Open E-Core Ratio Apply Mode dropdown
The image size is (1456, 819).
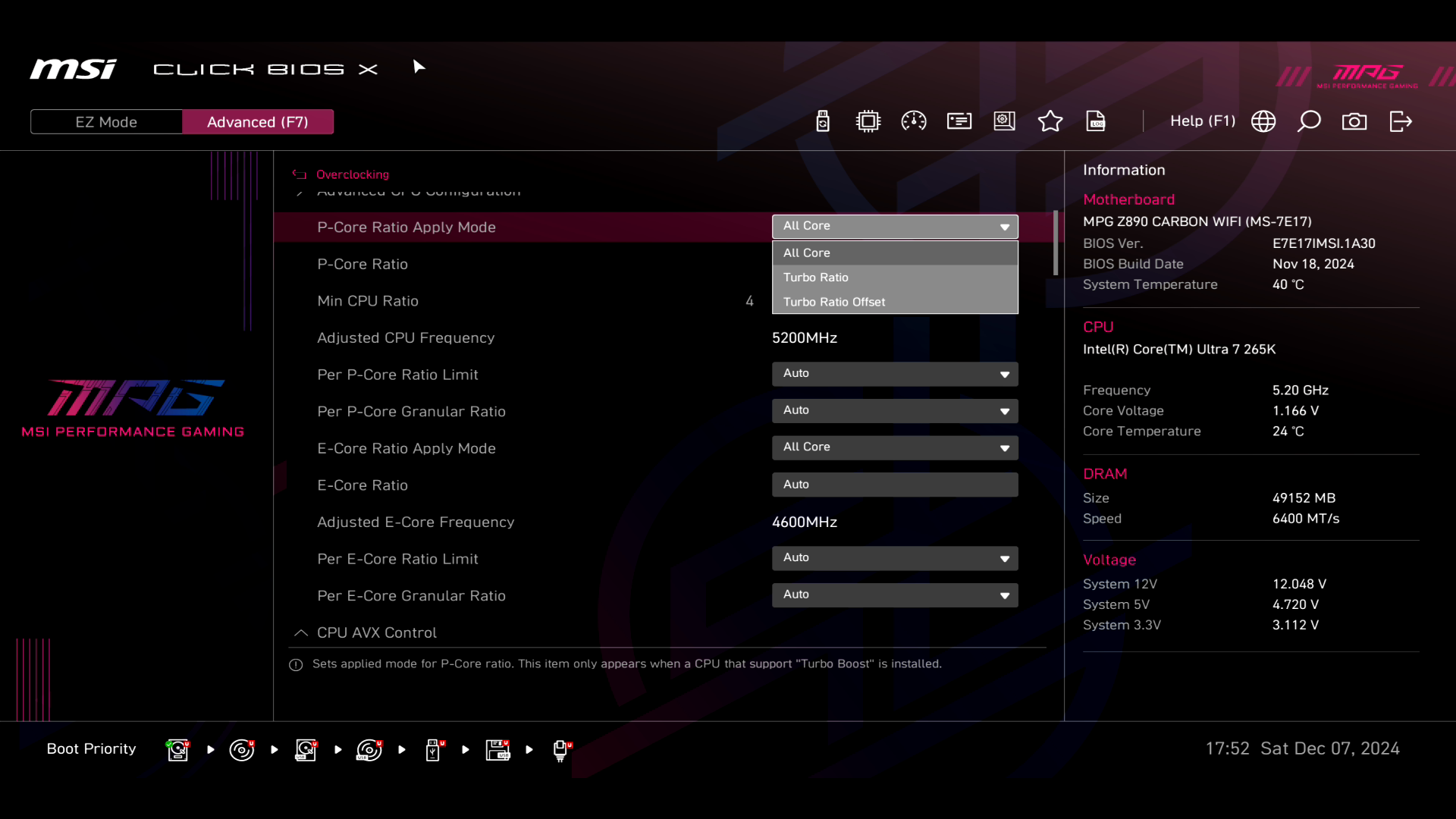pos(894,447)
